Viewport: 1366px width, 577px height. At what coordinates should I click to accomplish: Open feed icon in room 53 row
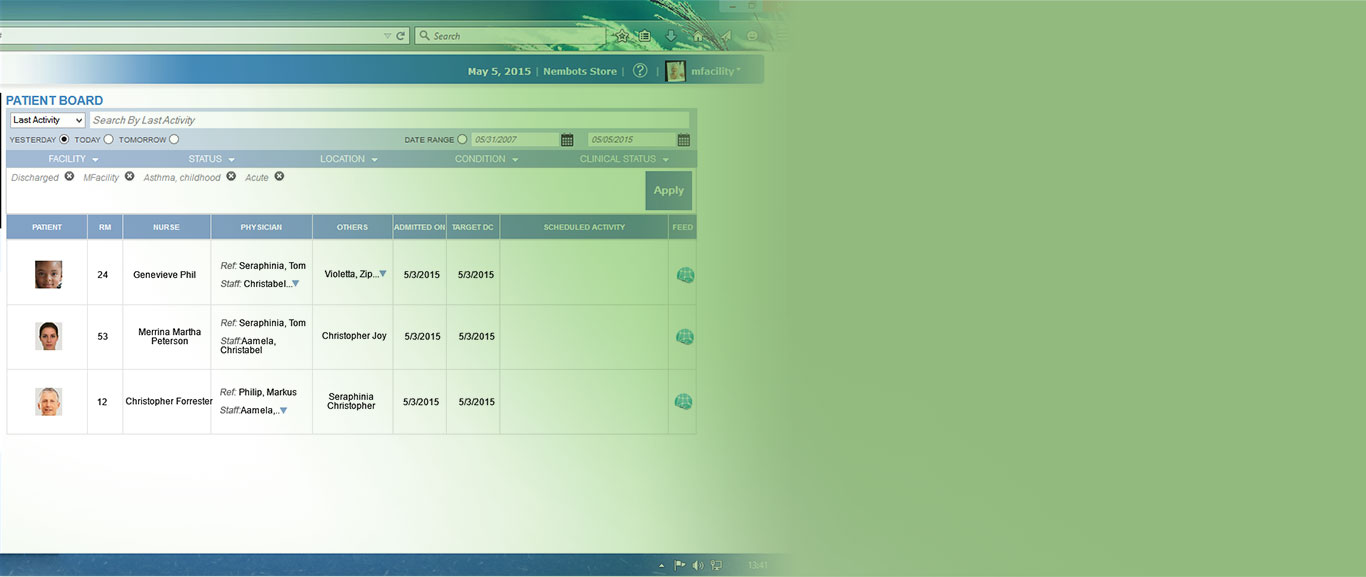tap(685, 337)
